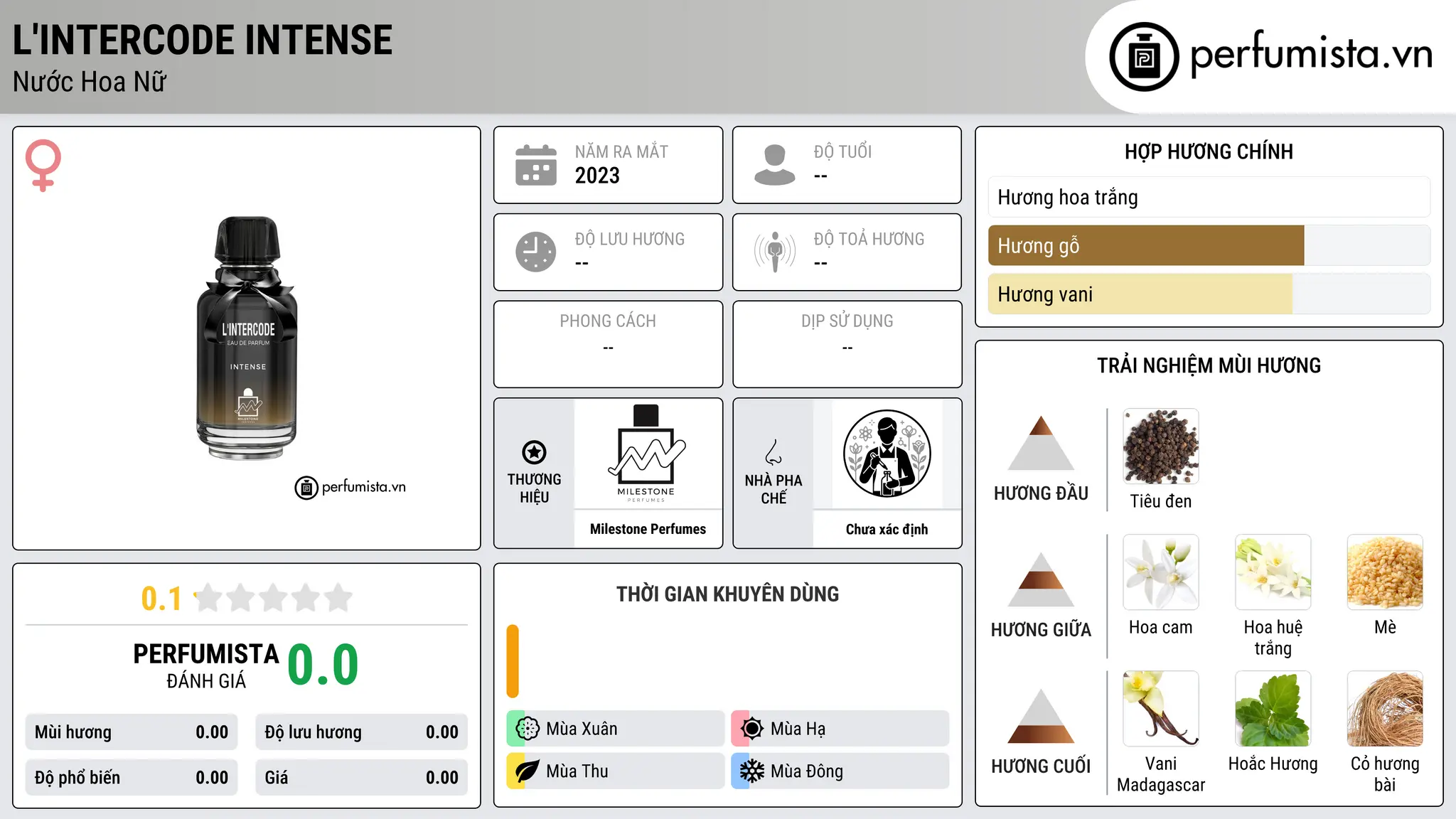
Task: Click the PERFUMISTA ĐÁNH GIÁ label
Action: 206,665
